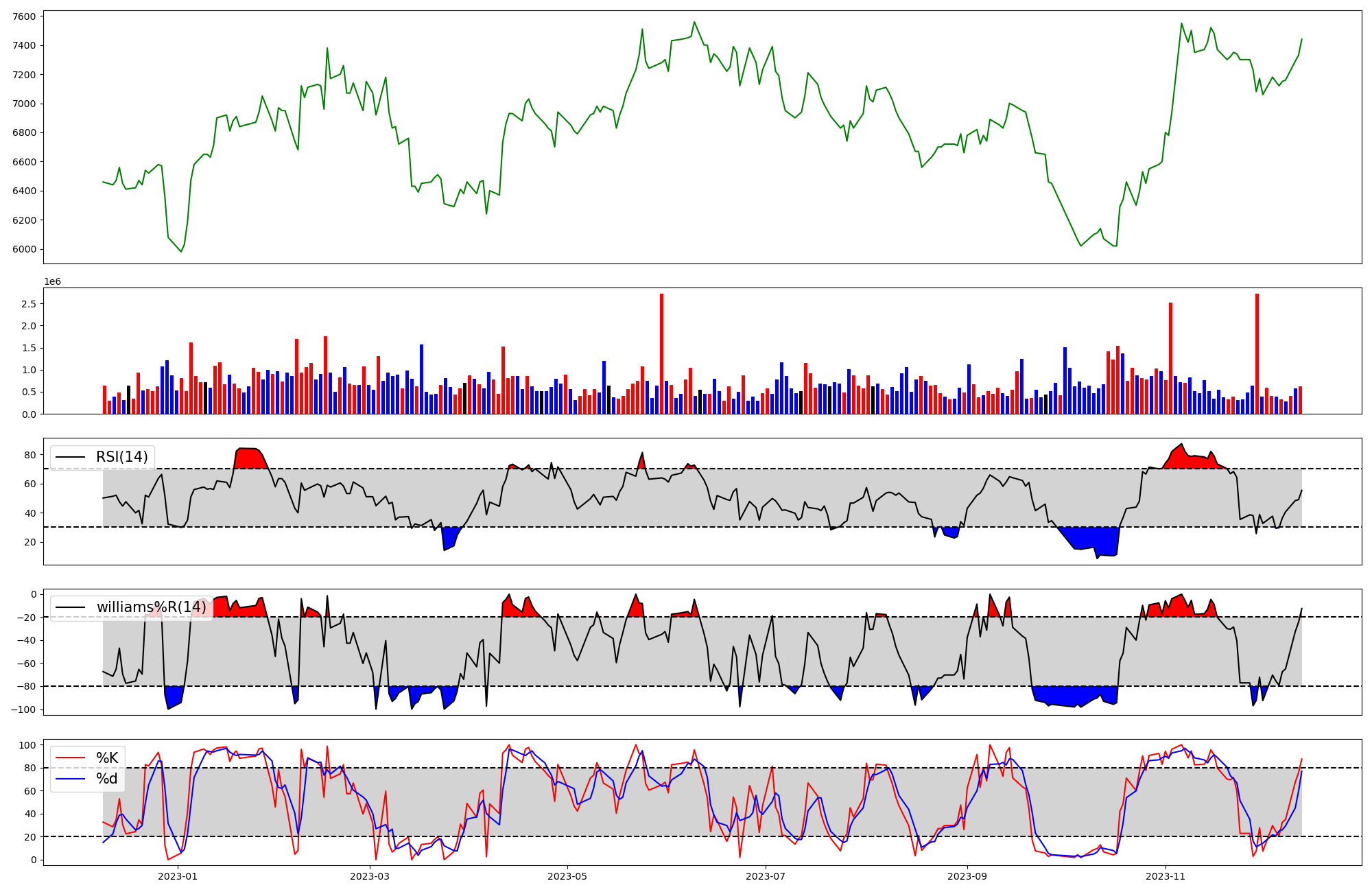Click the 2023-03 date axis label

(370, 876)
